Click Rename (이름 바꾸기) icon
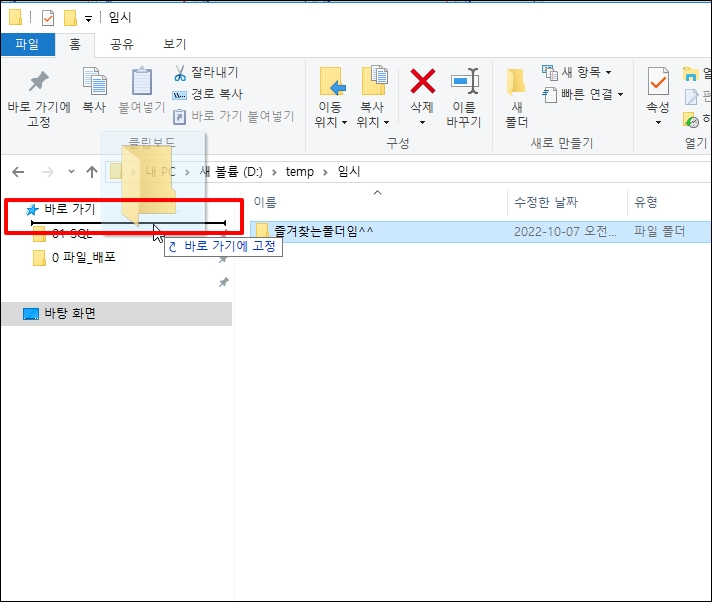The width and height of the screenshot is (712, 602). pyautogui.click(x=464, y=81)
